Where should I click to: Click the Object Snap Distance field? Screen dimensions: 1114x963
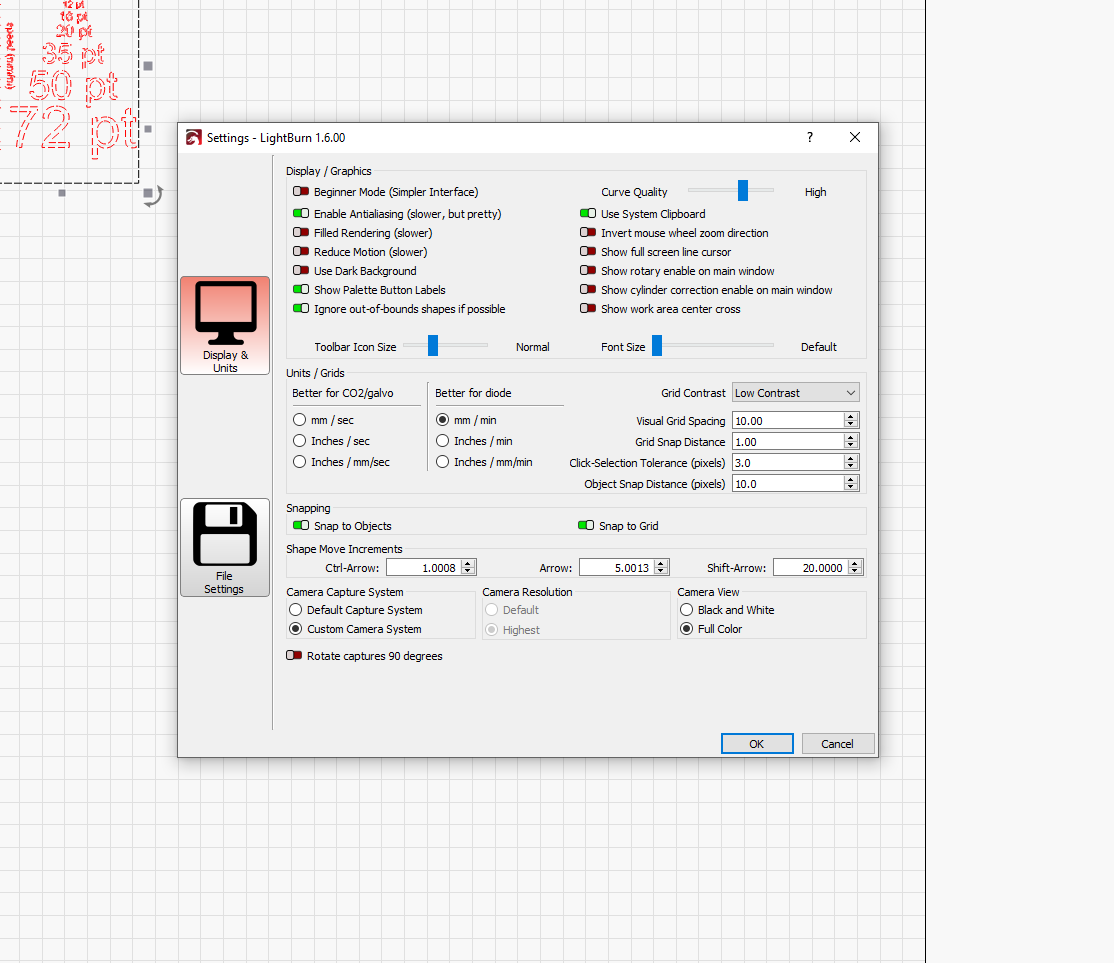click(x=788, y=484)
